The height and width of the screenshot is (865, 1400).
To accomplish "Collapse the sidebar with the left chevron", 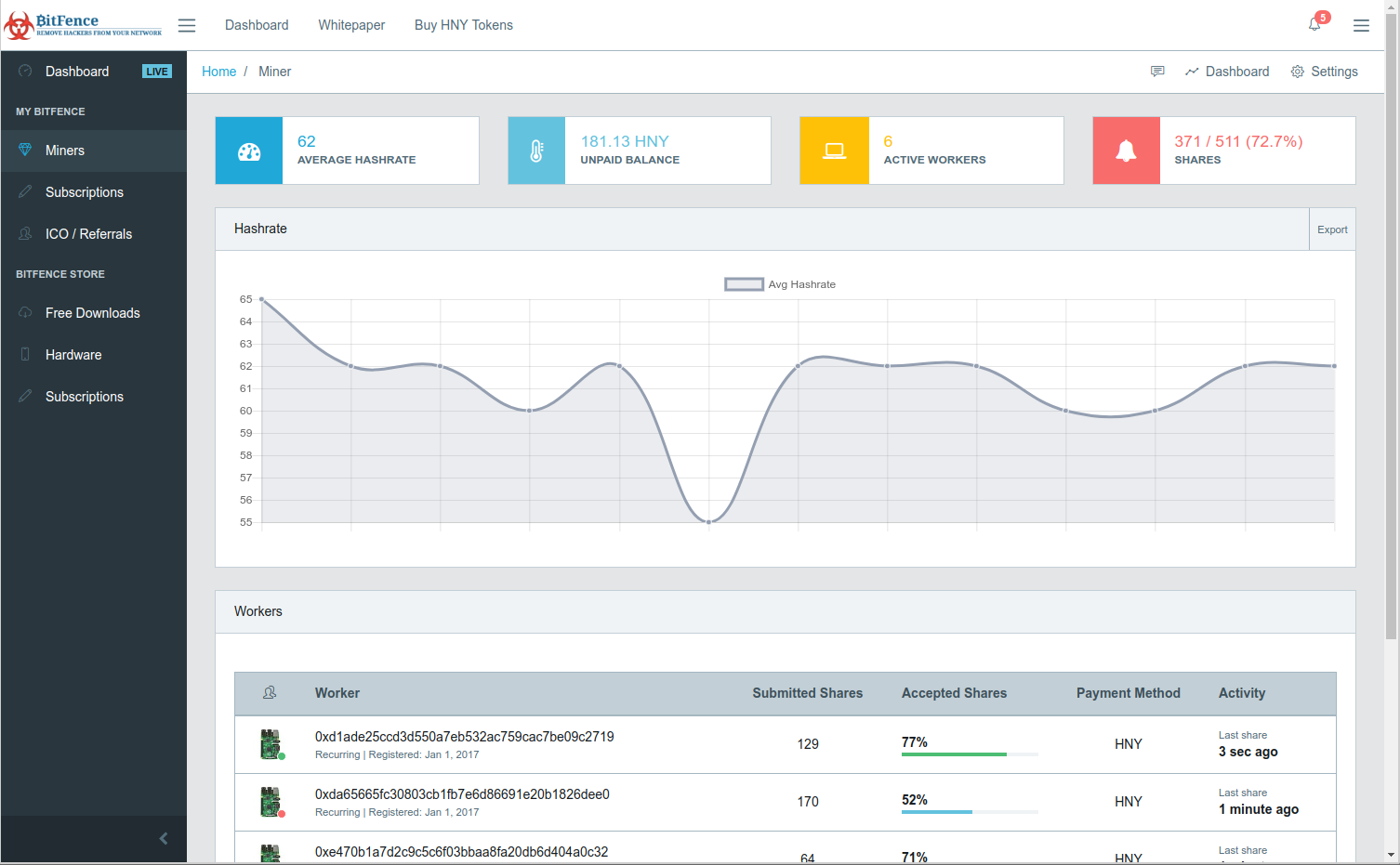I will (164, 838).
